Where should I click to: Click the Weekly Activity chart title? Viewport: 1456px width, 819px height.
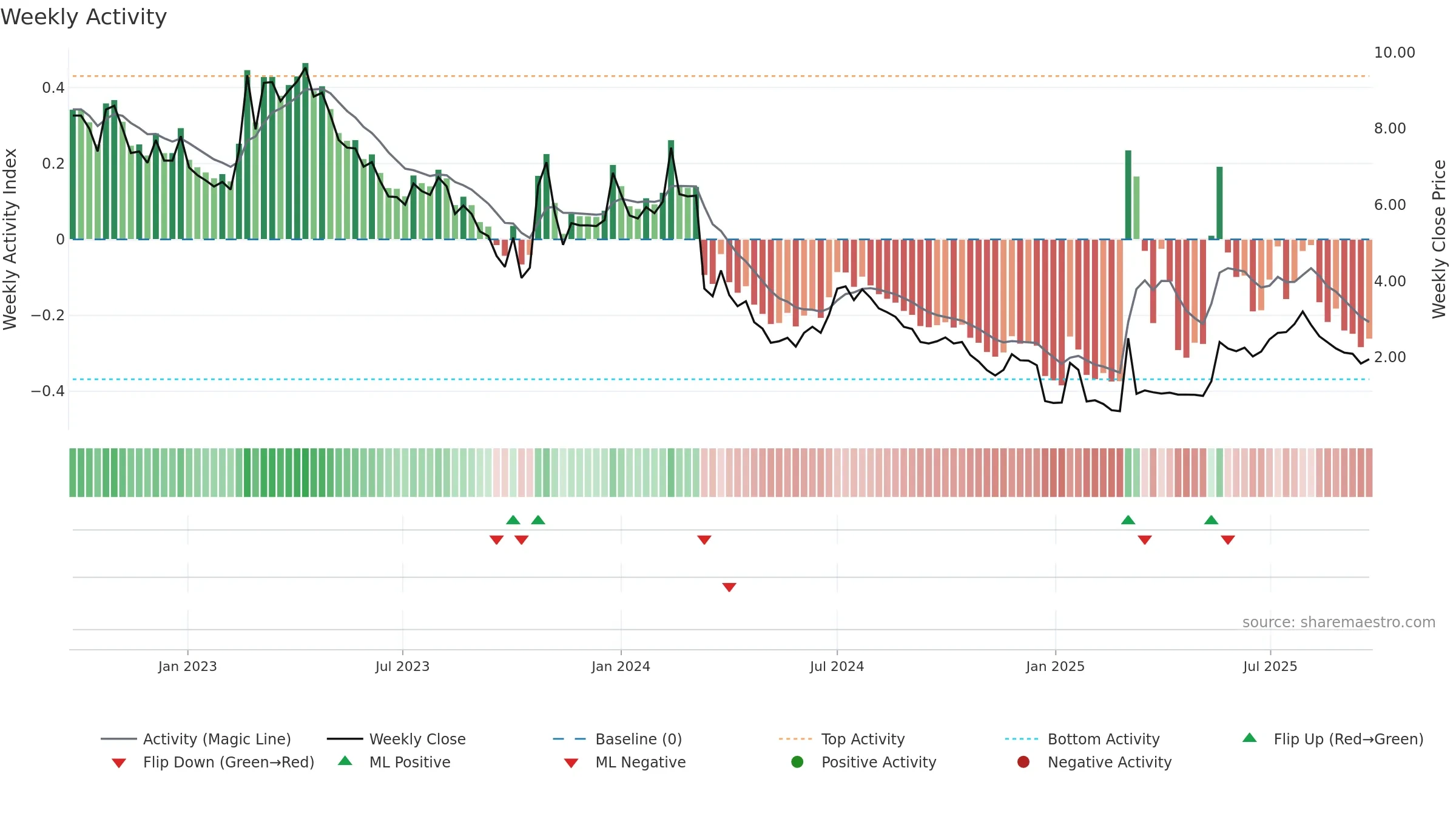click(84, 17)
